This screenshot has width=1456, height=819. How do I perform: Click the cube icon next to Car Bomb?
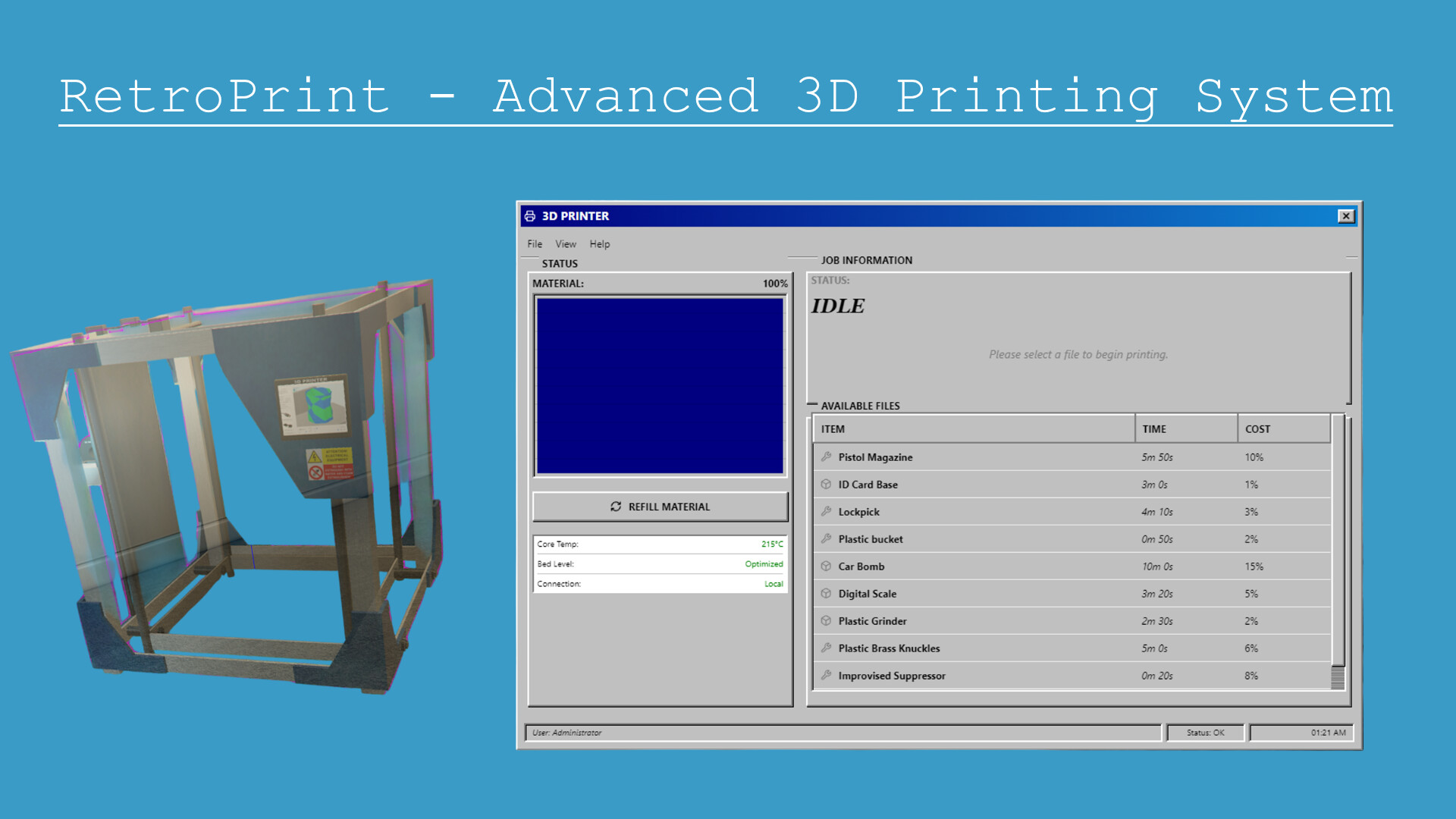(x=826, y=566)
